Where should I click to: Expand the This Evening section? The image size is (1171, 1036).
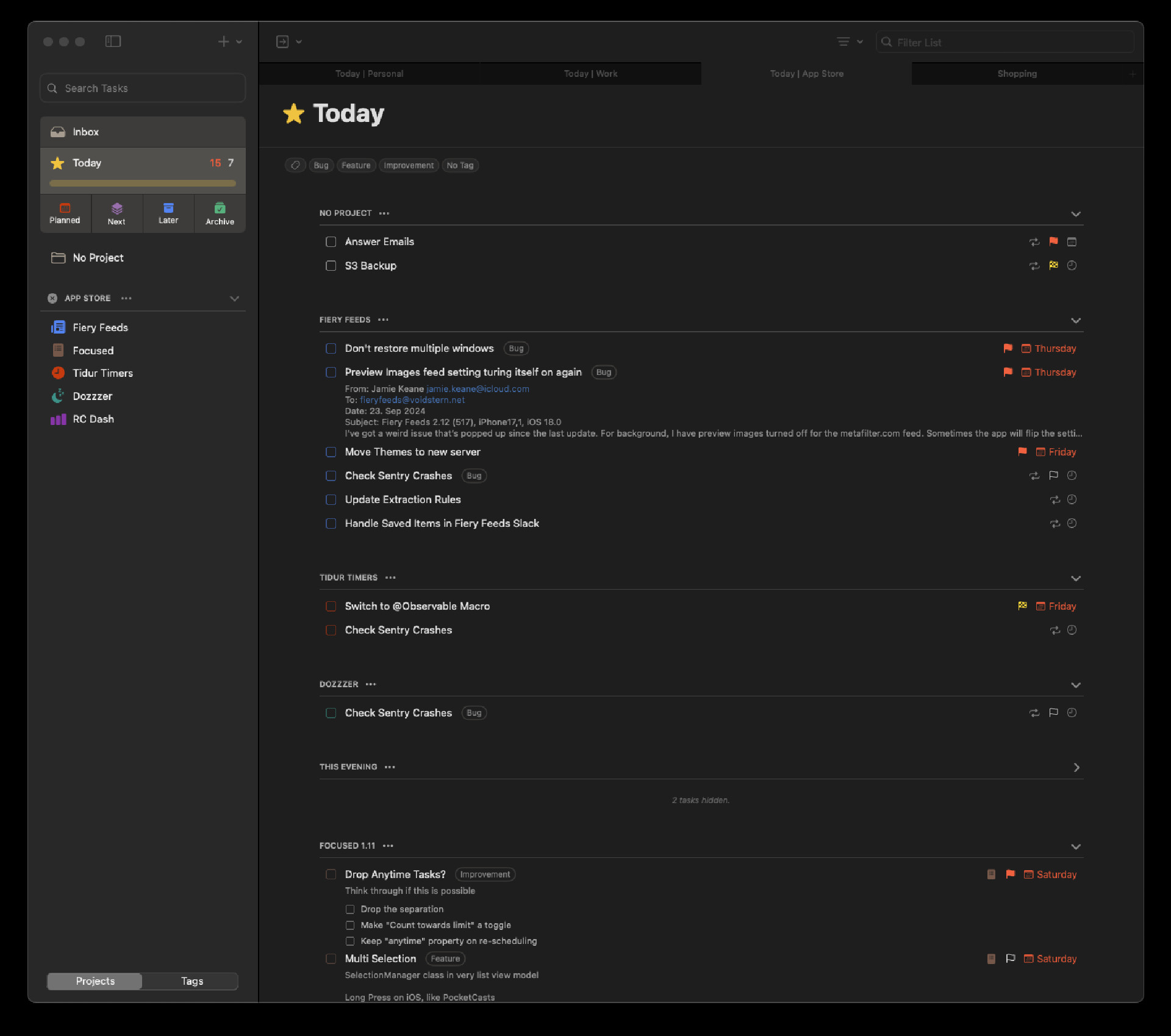[x=1076, y=767]
